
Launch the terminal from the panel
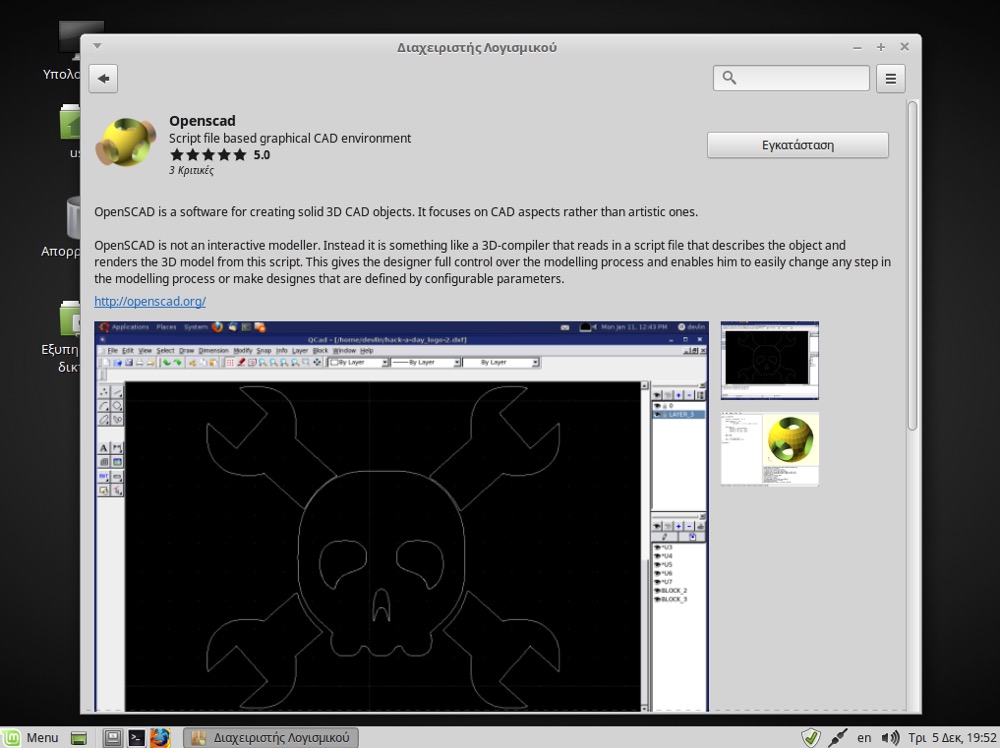136,738
